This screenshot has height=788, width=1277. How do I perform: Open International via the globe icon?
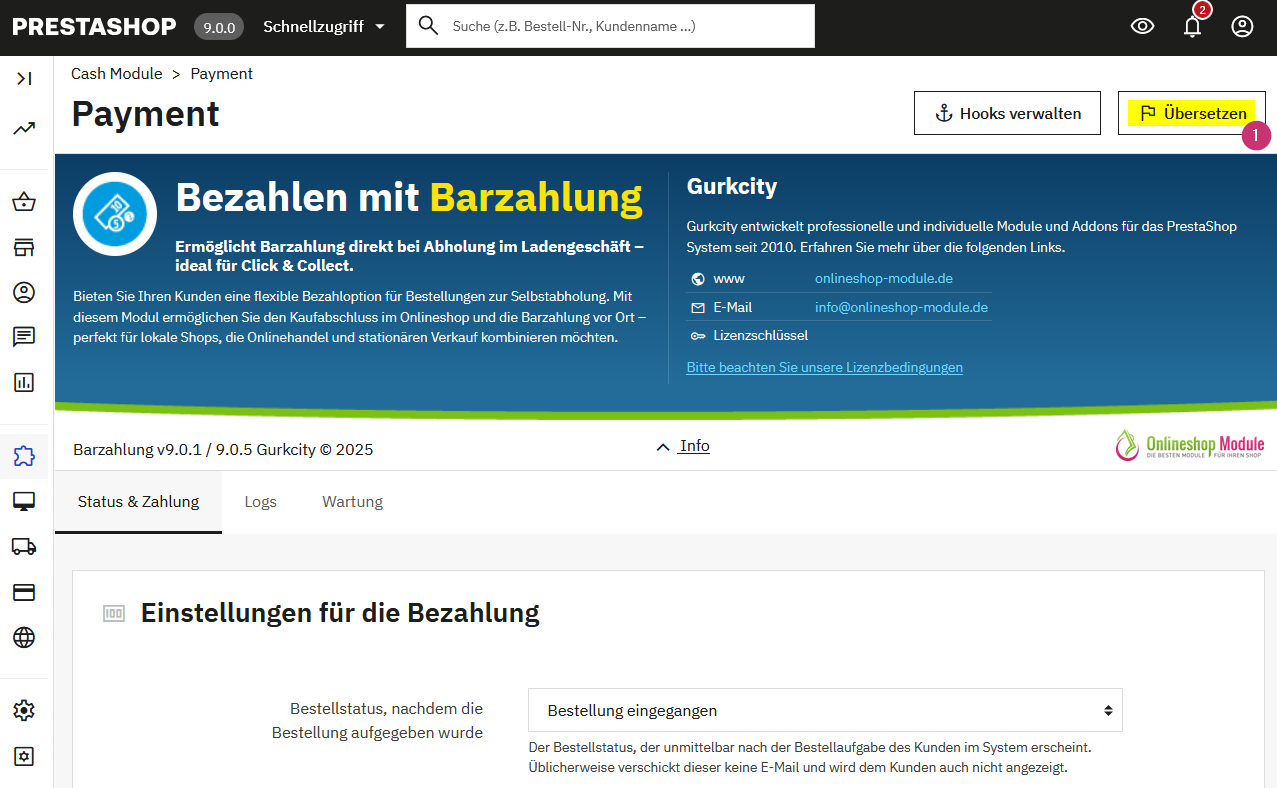[x=24, y=637]
